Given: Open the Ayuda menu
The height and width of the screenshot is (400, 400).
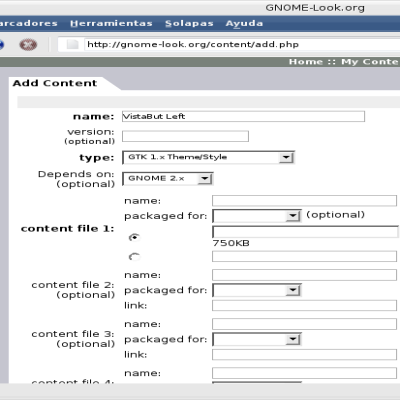Looking at the screenshot, I should pyautogui.click(x=244, y=23).
